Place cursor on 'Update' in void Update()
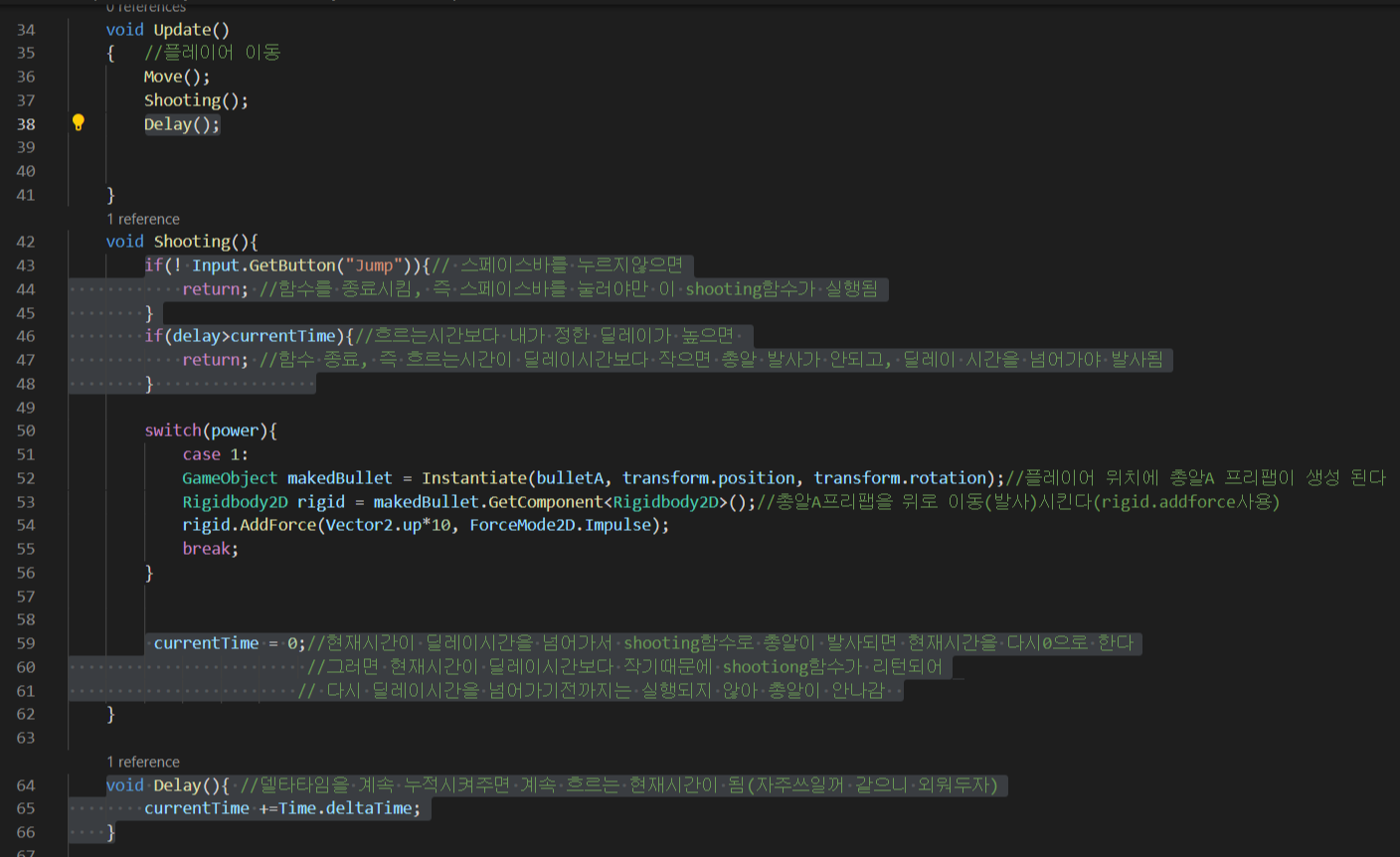 click(182, 30)
